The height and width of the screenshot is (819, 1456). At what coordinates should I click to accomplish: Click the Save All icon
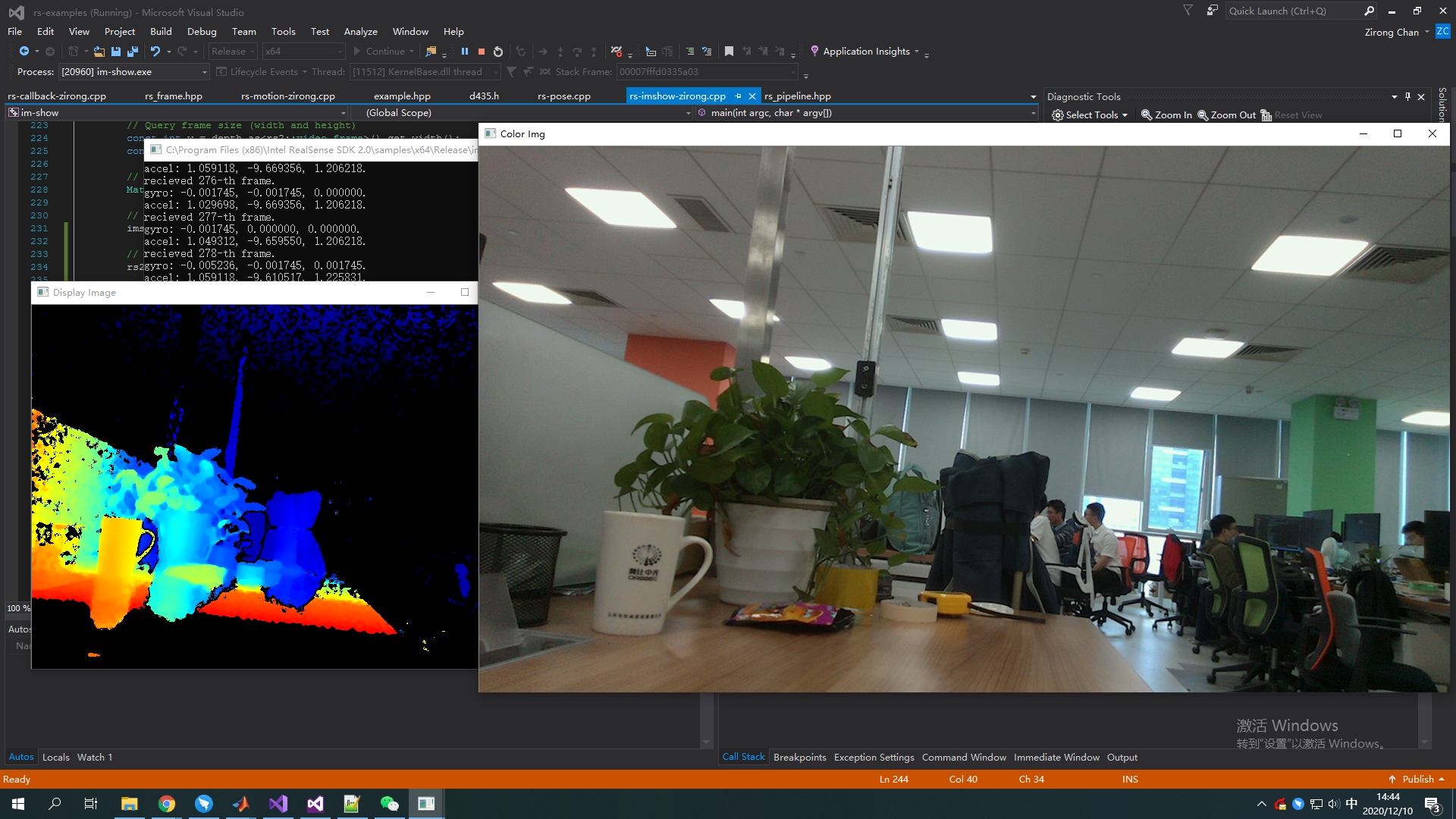(133, 52)
